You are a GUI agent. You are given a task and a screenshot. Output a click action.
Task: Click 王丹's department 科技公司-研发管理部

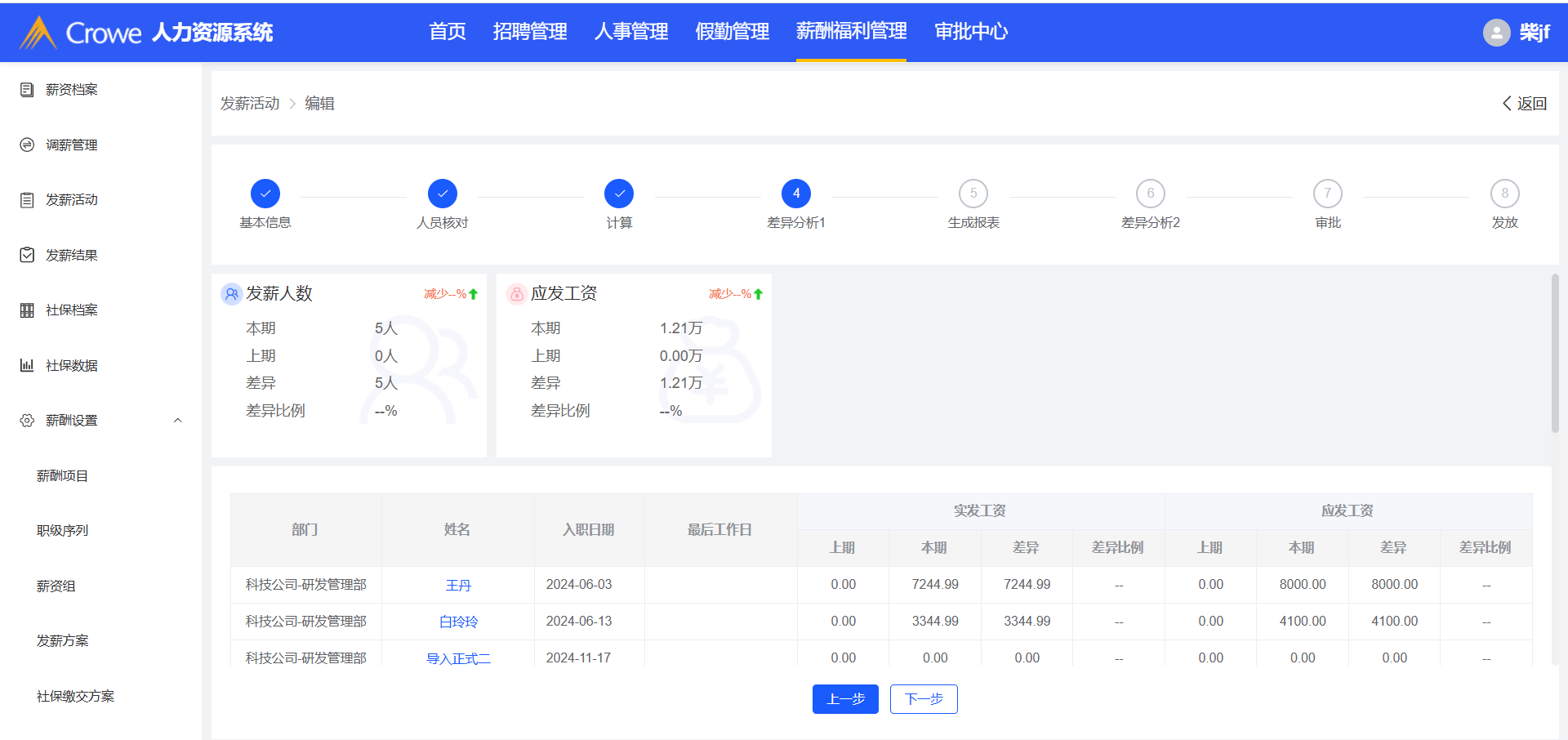306,585
